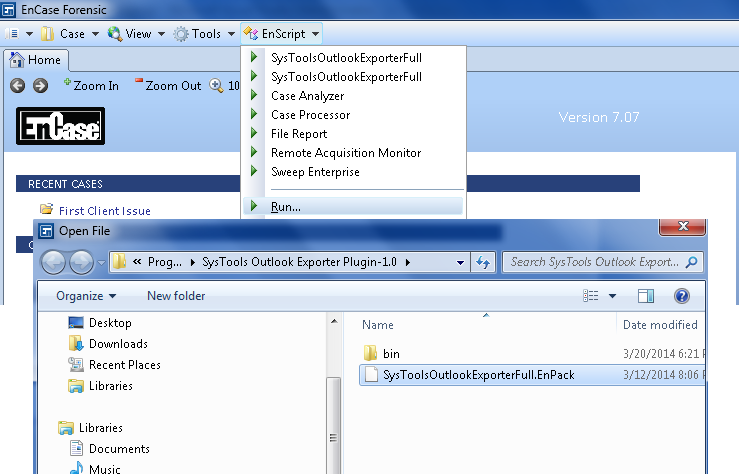This screenshot has width=740, height=474.
Task: Click the bin folder date 3/20/2014
Action: tap(664, 354)
